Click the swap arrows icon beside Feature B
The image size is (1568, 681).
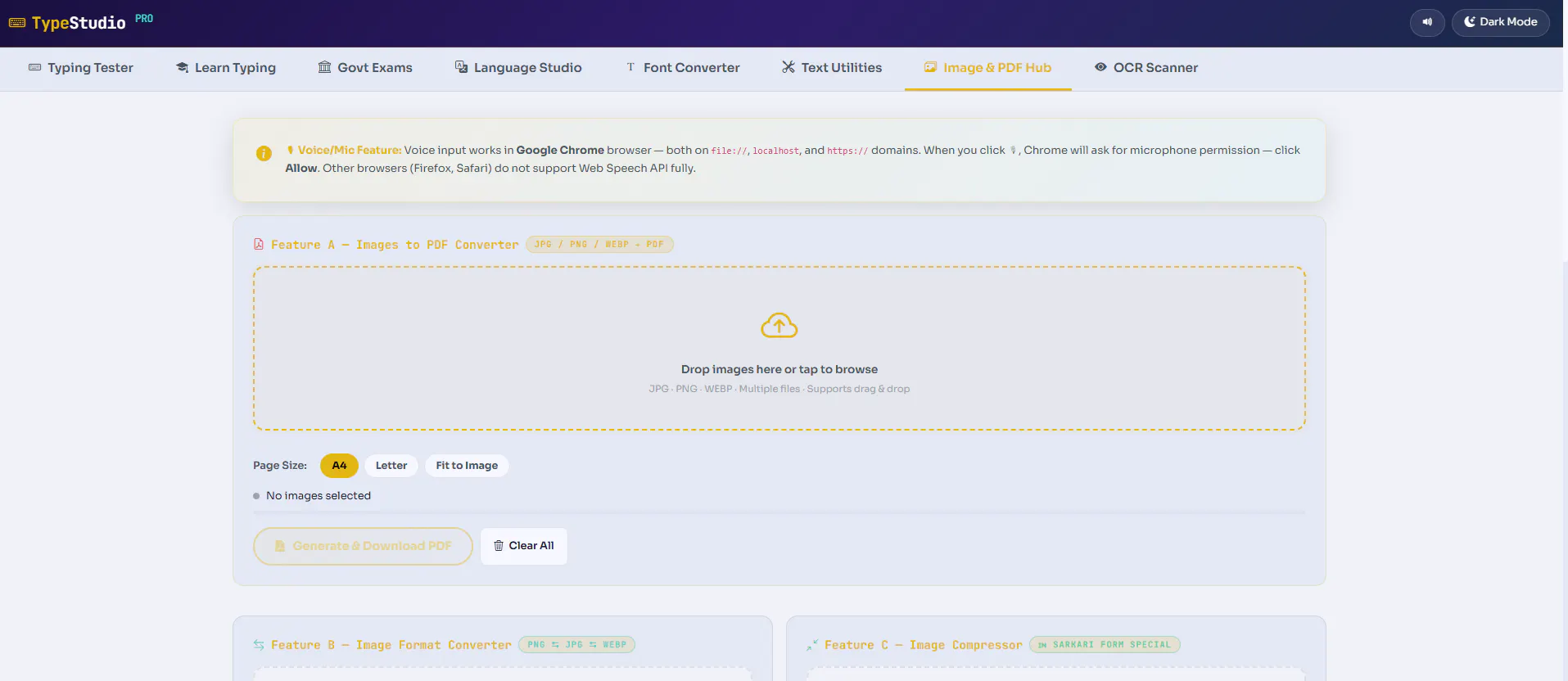click(259, 645)
